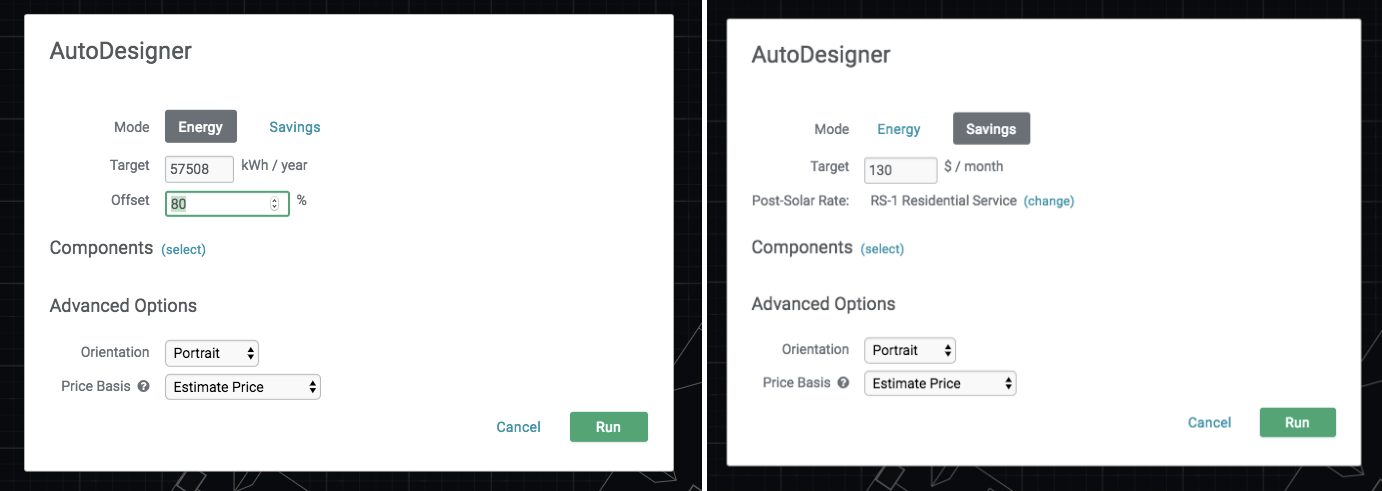Click the Price Basis help icon in left dialog
This screenshot has width=1382, height=491.
[144, 386]
